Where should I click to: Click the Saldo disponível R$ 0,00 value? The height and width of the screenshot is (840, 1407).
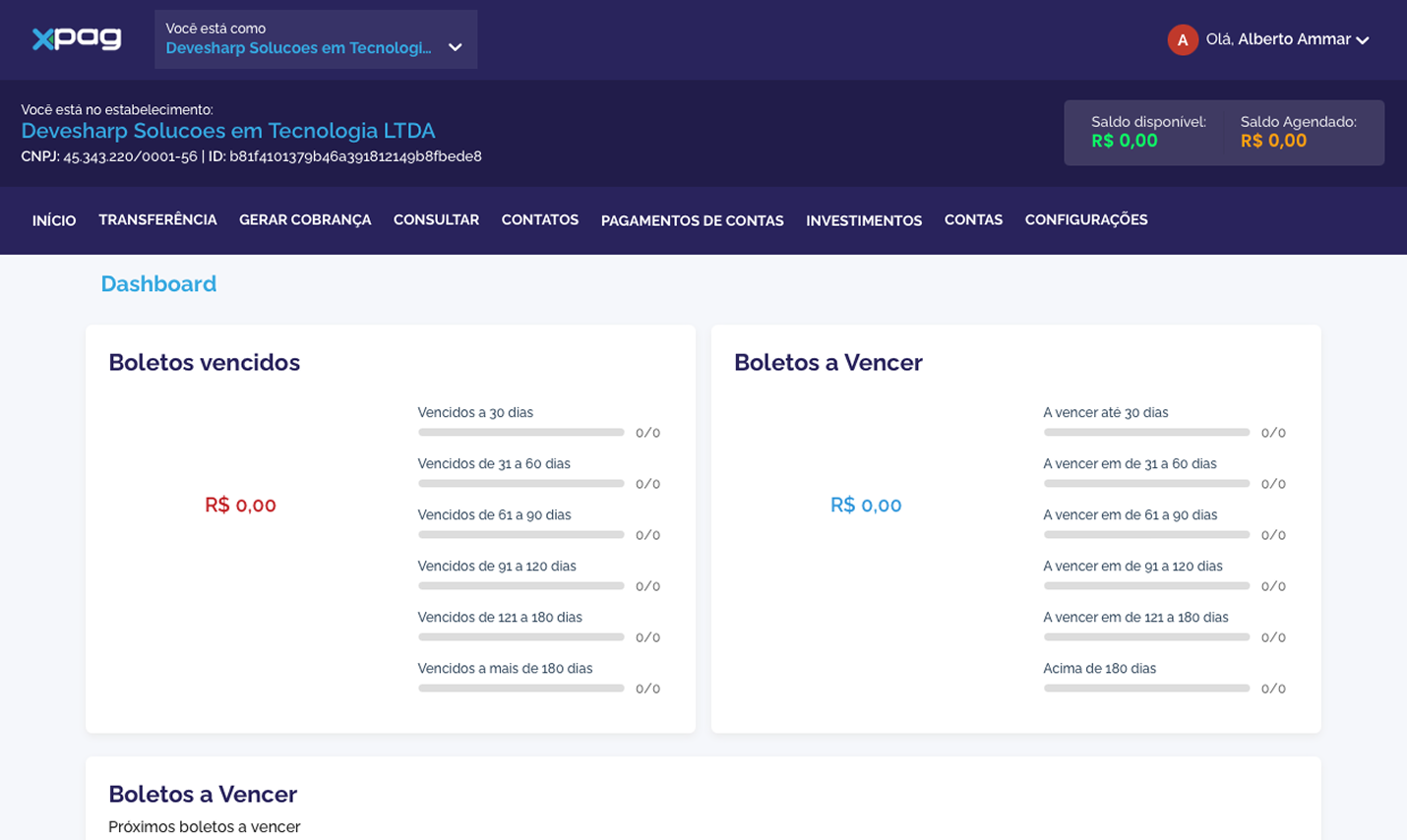coord(1125,141)
